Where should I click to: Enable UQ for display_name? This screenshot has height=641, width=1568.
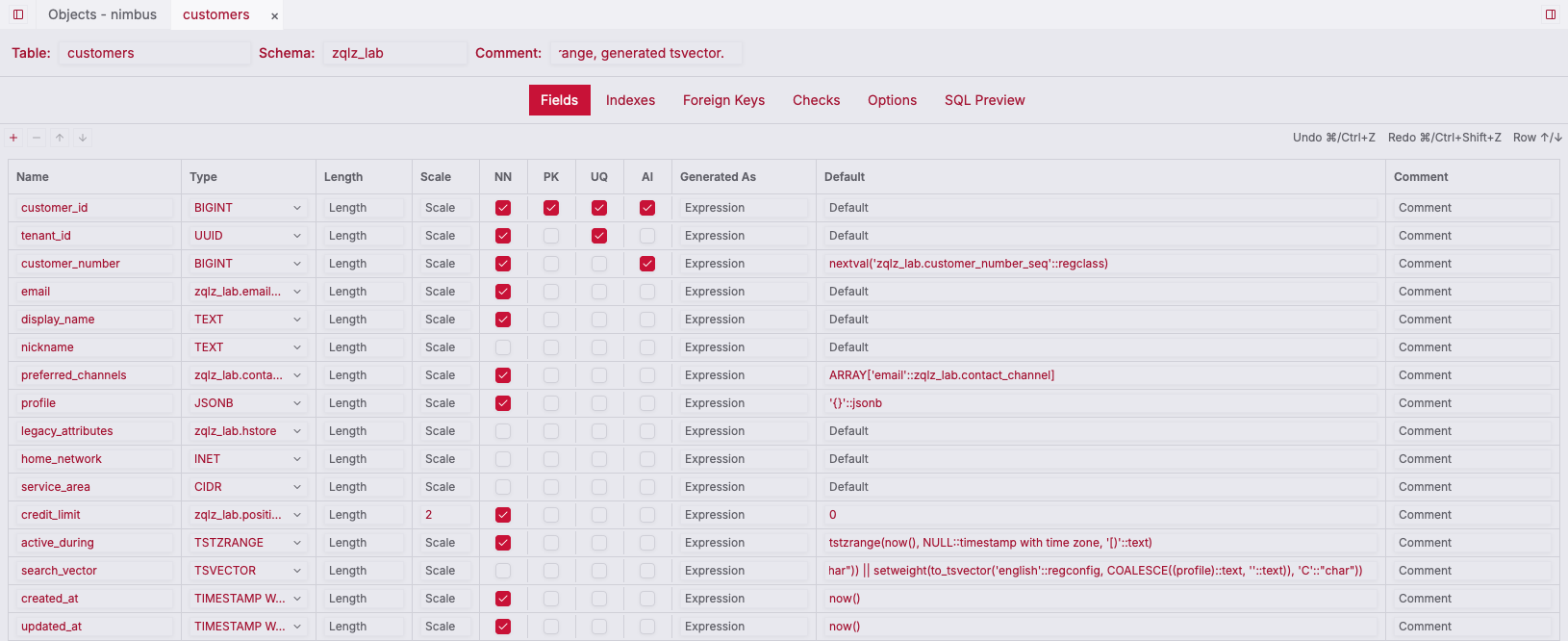[599, 320]
